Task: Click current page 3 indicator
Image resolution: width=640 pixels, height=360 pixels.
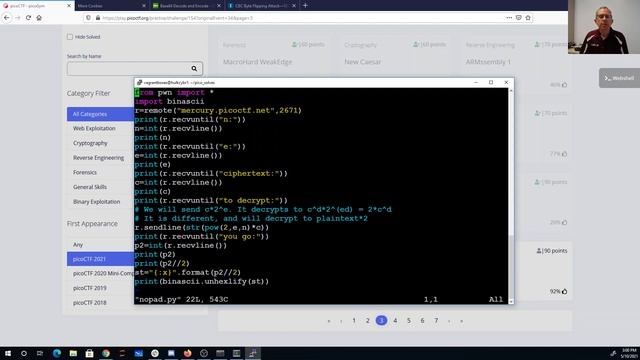Action: [x=381, y=320]
